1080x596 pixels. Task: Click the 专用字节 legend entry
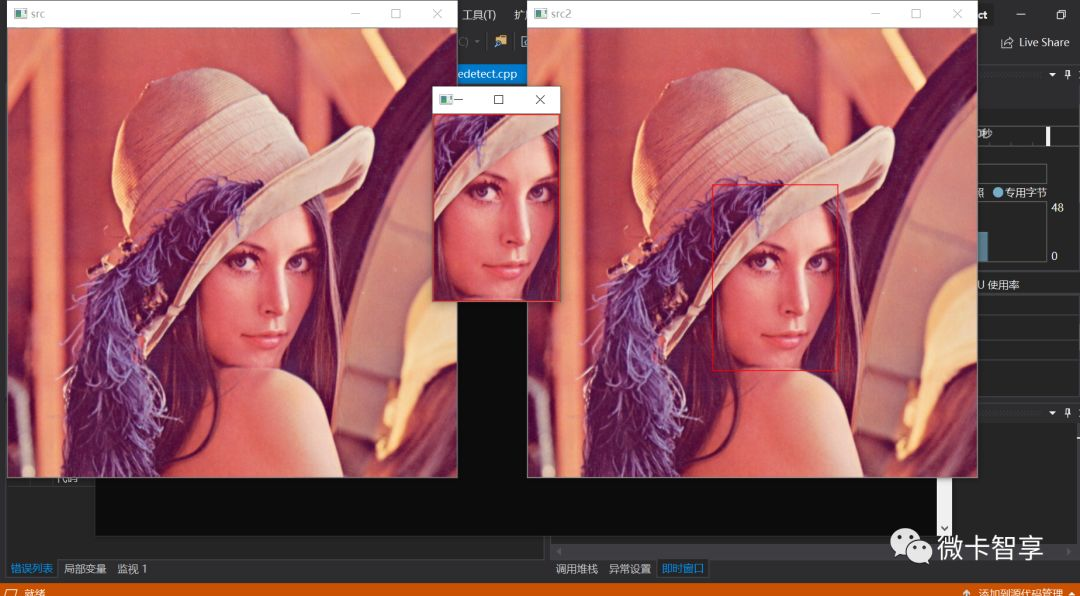pos(1020,192)
